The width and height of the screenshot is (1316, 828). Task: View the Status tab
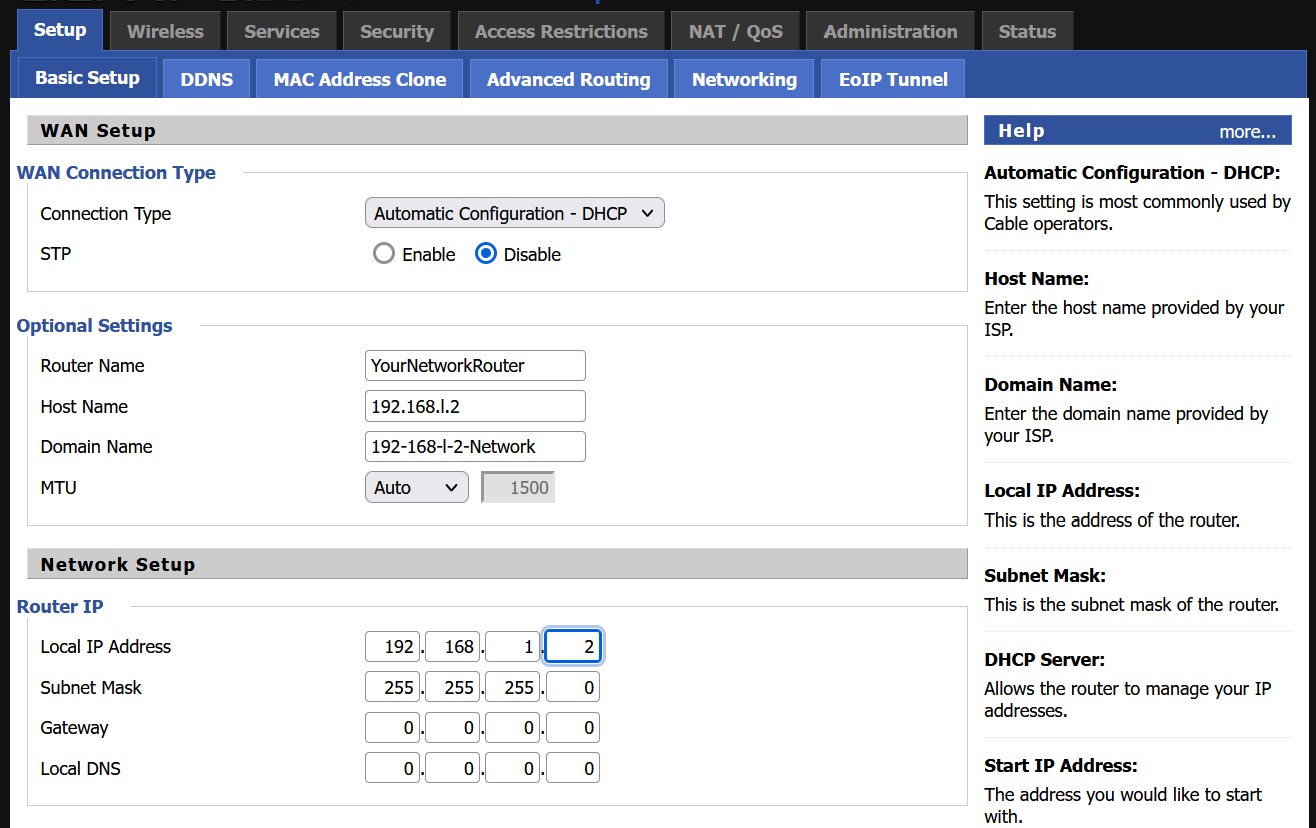(1027, 31)
